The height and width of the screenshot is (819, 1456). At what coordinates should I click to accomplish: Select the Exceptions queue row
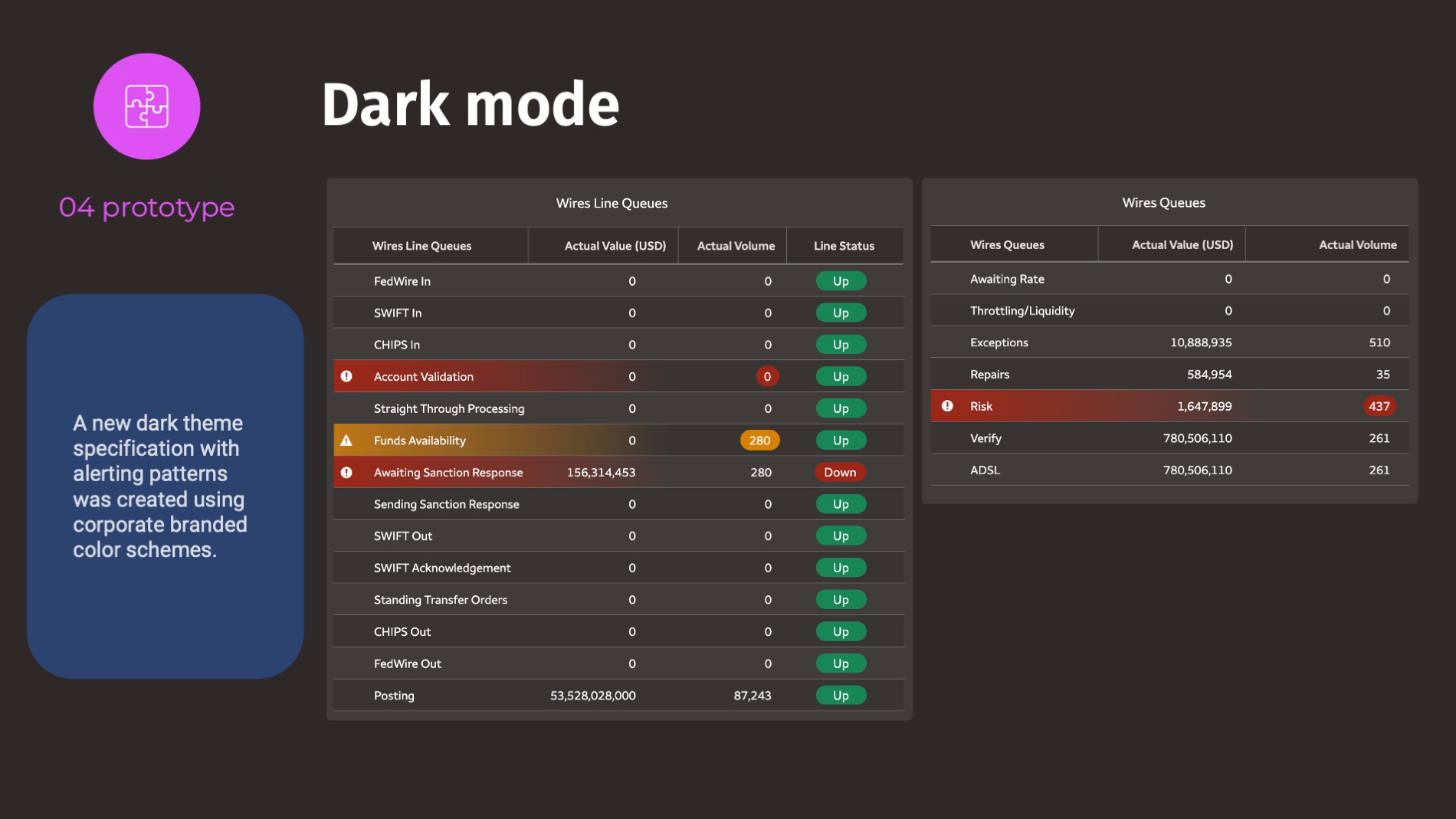(x=999, y=342)
